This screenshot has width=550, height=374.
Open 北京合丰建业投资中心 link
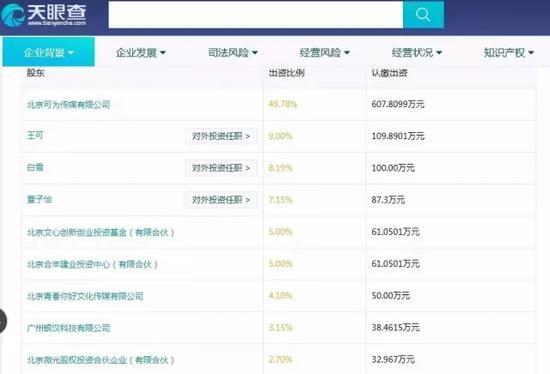pyautogui.click(x=92, y=264)
